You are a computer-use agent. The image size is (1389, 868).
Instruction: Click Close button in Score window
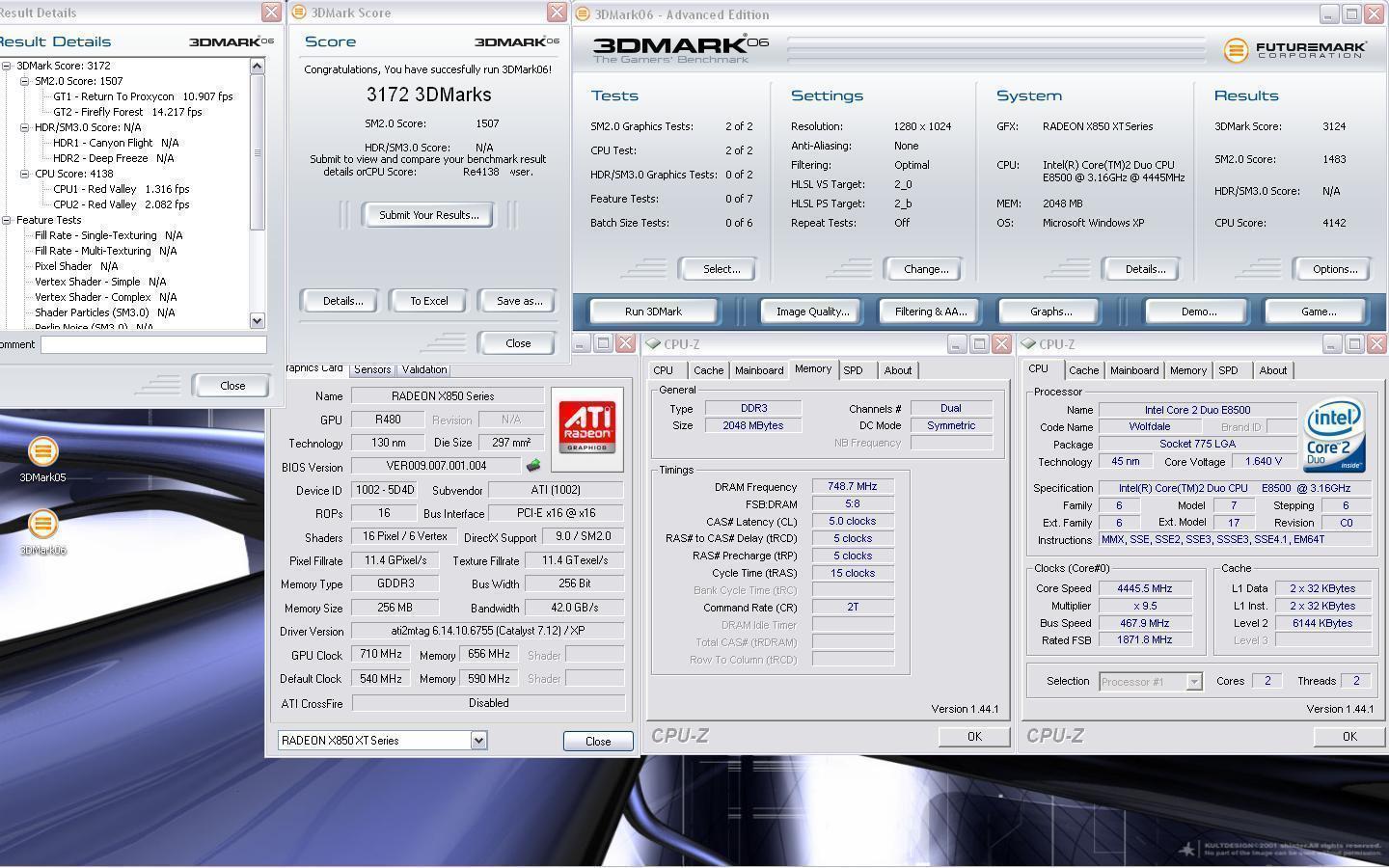517,343
